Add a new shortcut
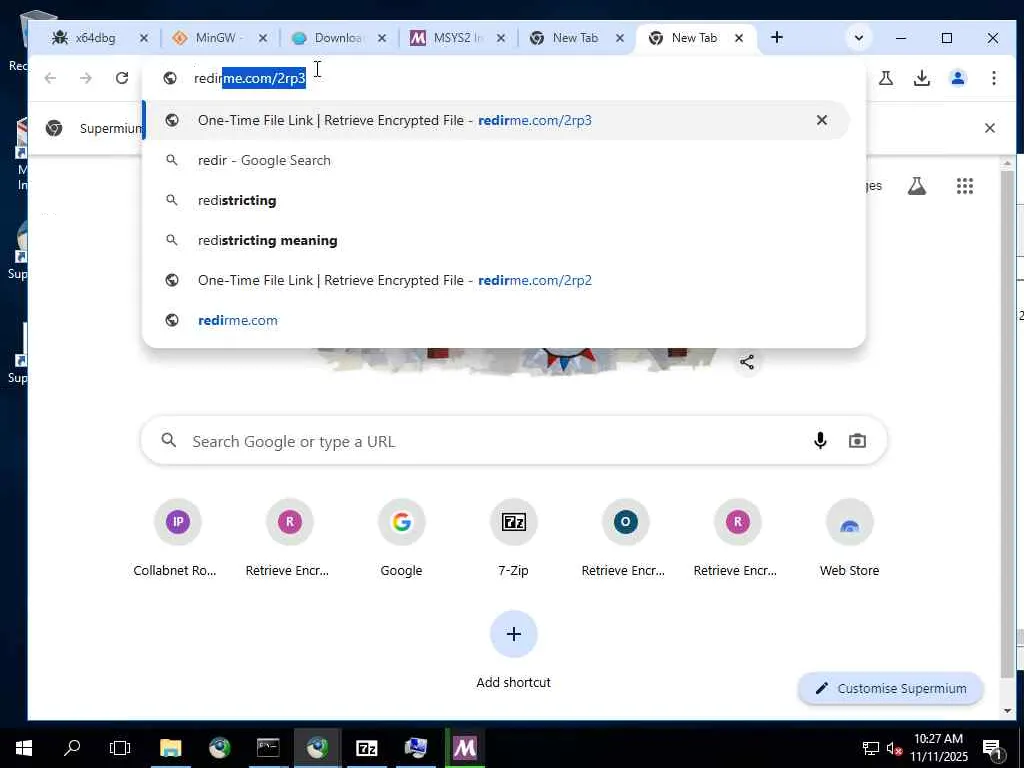This screenshot has width=1024, height=768. click(x=513, y=650)
